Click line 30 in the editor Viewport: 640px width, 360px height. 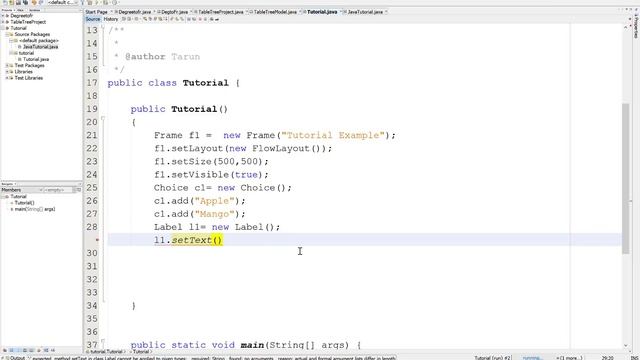[365, 253]
